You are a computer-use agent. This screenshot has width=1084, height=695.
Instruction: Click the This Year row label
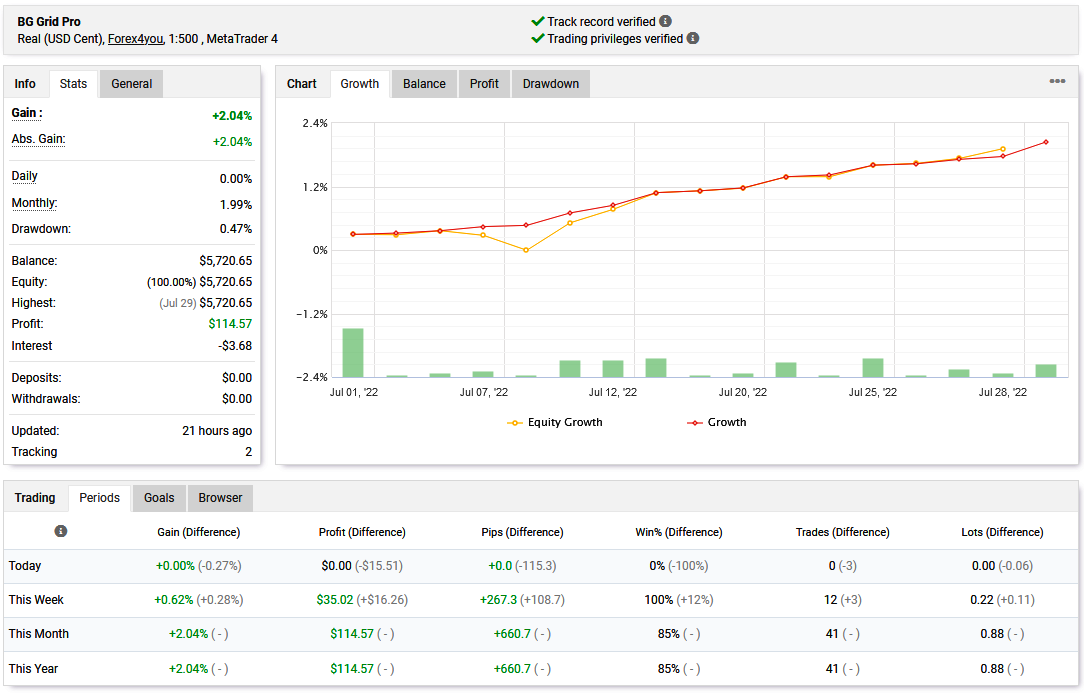(x=33, y=669)
